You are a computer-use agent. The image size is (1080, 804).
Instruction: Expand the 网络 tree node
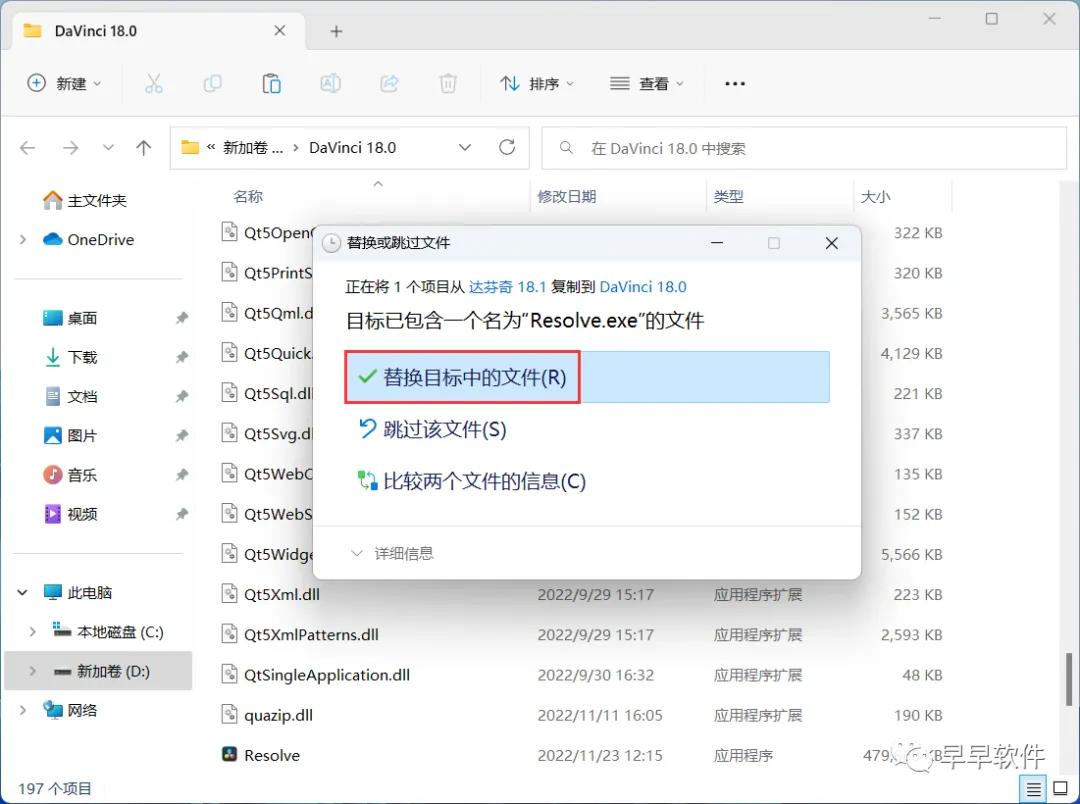[23, 710]
